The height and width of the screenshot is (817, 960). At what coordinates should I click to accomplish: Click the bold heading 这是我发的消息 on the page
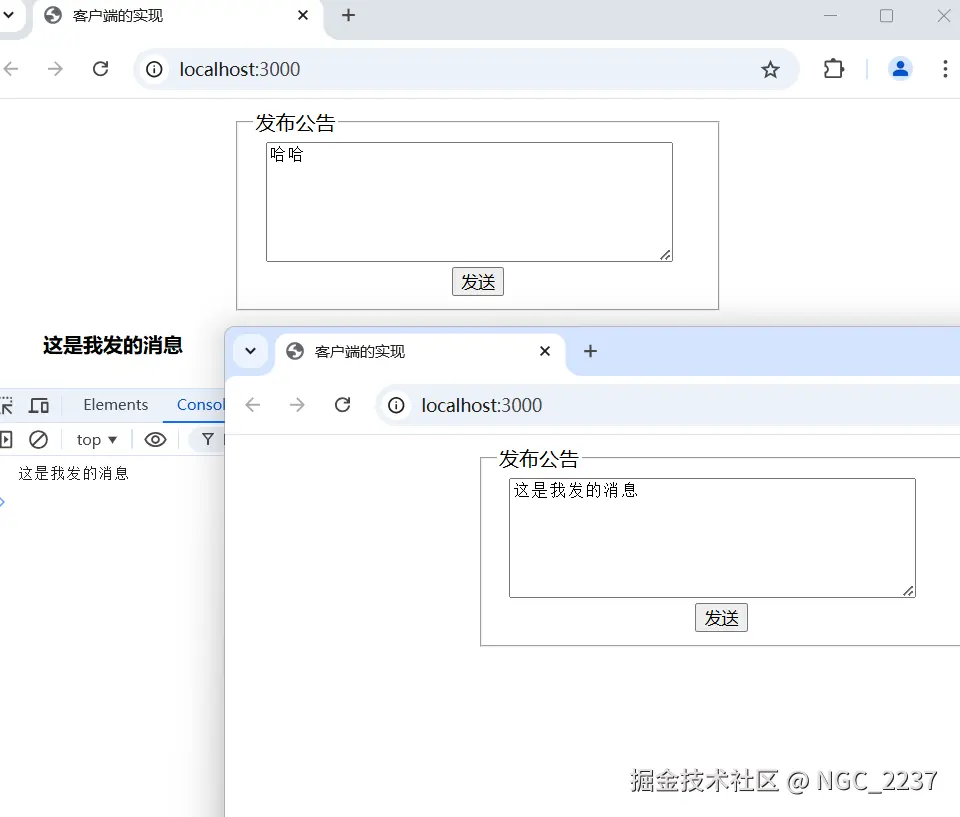[x=113, y=345]
